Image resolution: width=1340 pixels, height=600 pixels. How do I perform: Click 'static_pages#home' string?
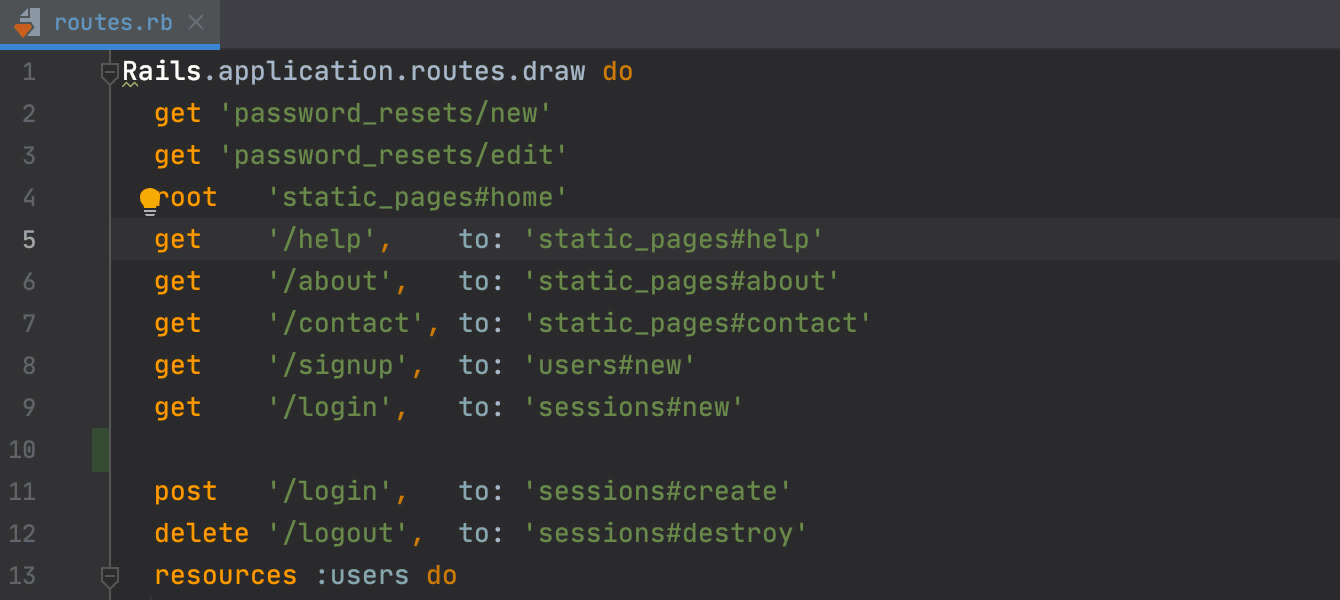click(417, 198)
